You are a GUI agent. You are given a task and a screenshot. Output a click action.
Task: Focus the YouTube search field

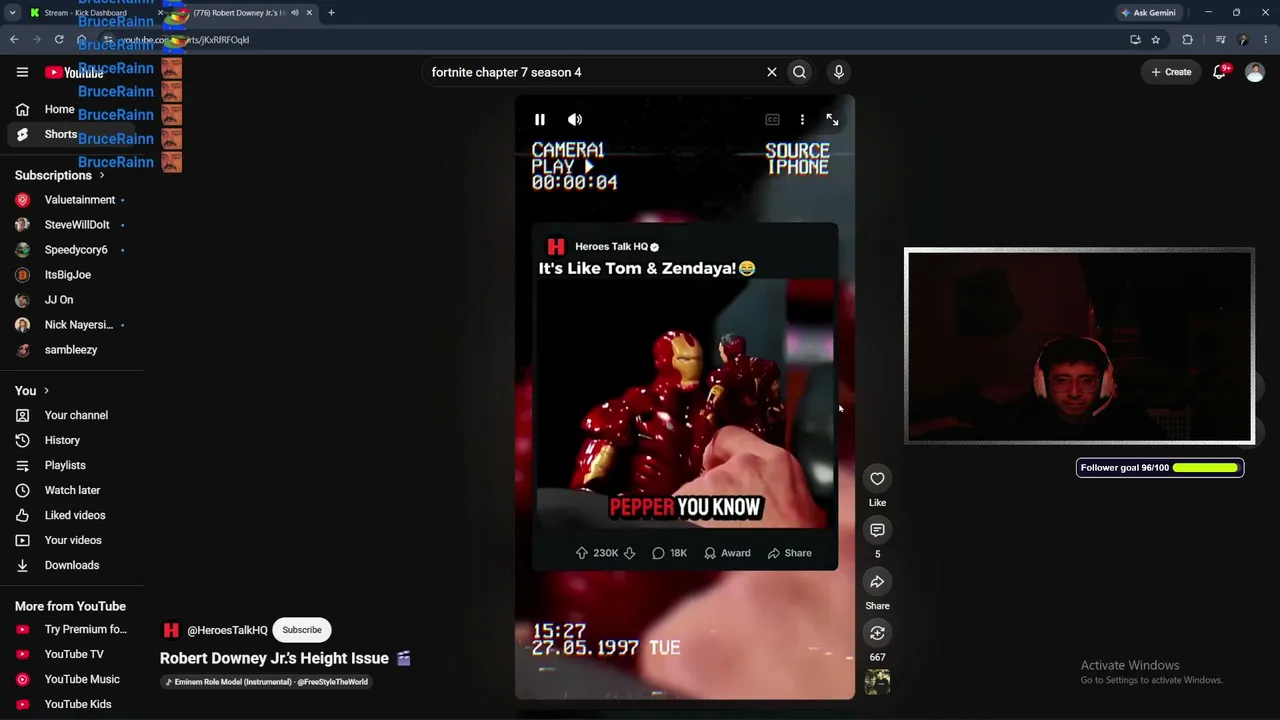pos(592,72)
